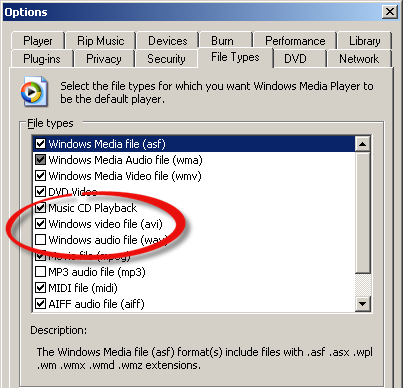Image resolution: width=403 pixels, height=388 pixels.
Task: Open the Rip Music tab
Action: pos(101,41)
